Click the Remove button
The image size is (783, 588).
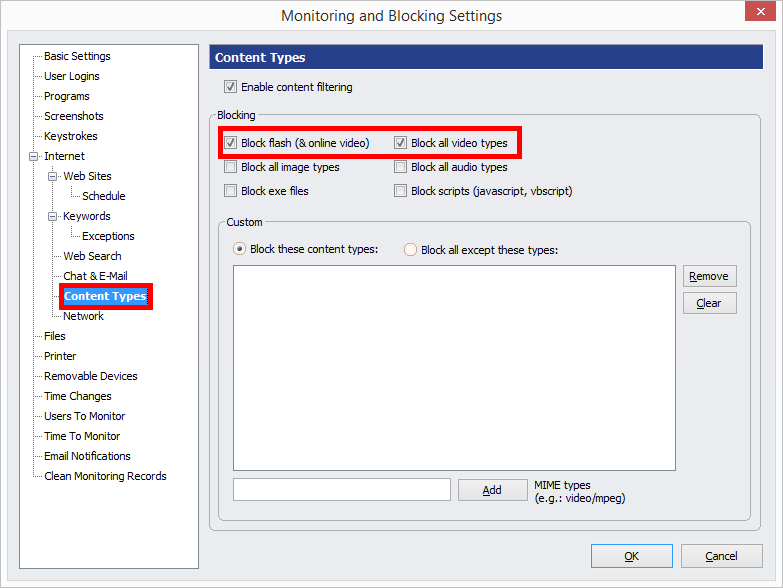(710, 276)
